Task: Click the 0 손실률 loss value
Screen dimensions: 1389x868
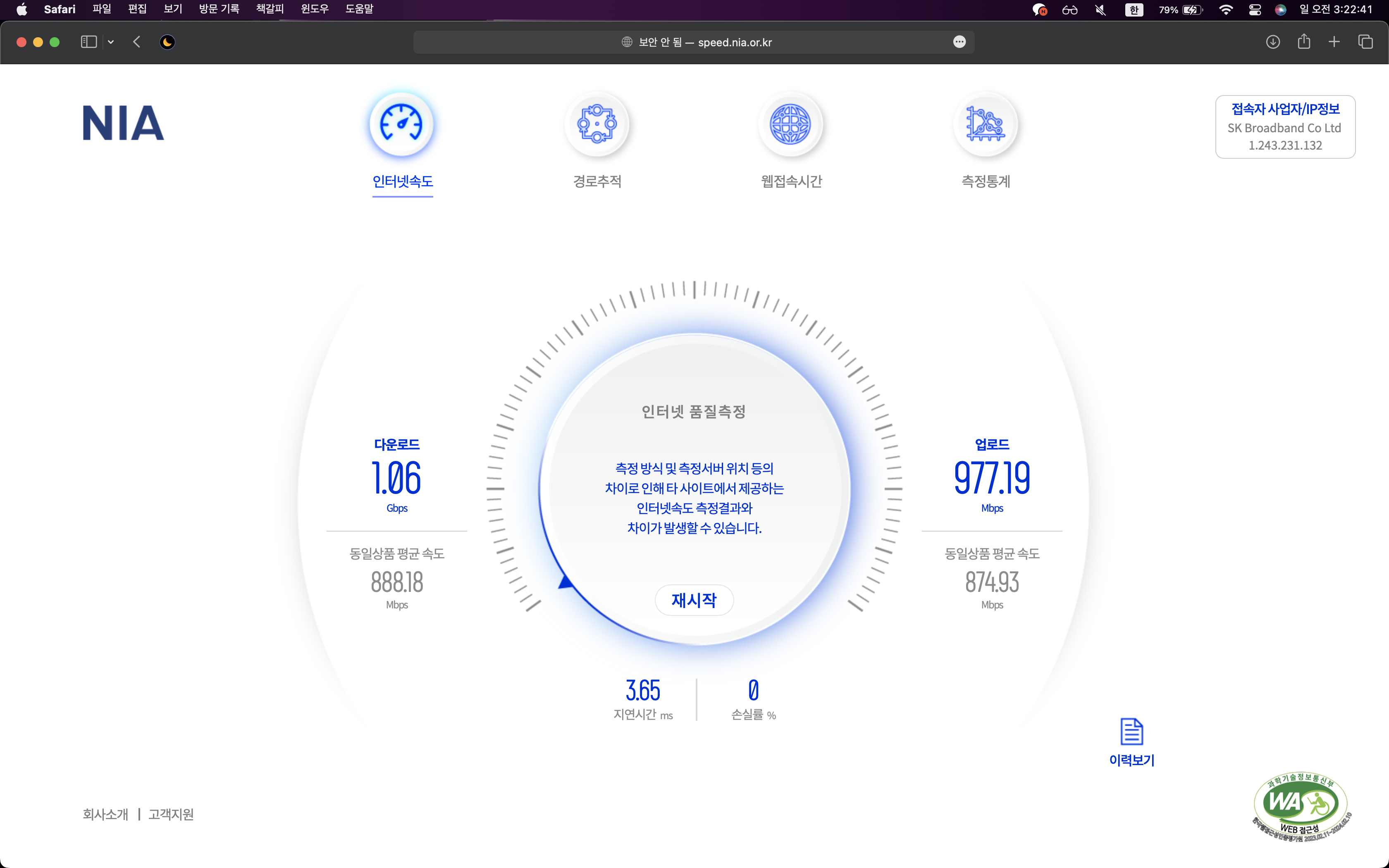Action: point(754,690)
